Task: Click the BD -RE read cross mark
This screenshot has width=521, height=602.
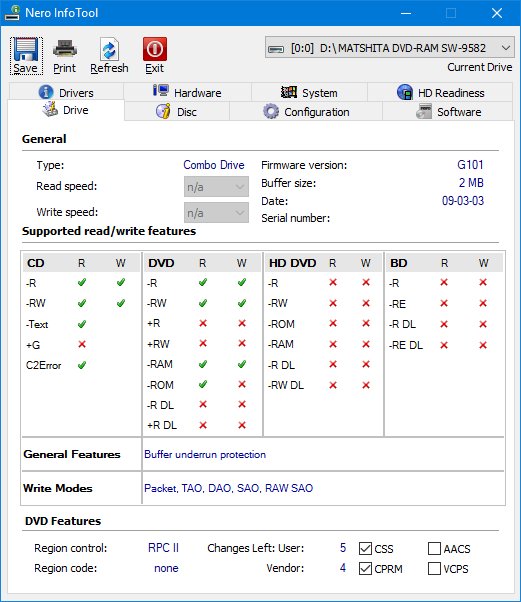Action: point(444,303)
